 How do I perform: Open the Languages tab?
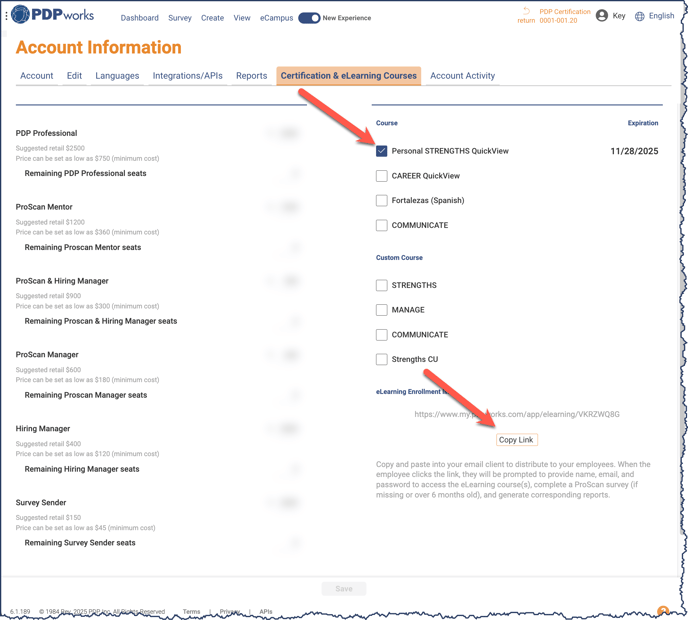(x=117, y=76)
